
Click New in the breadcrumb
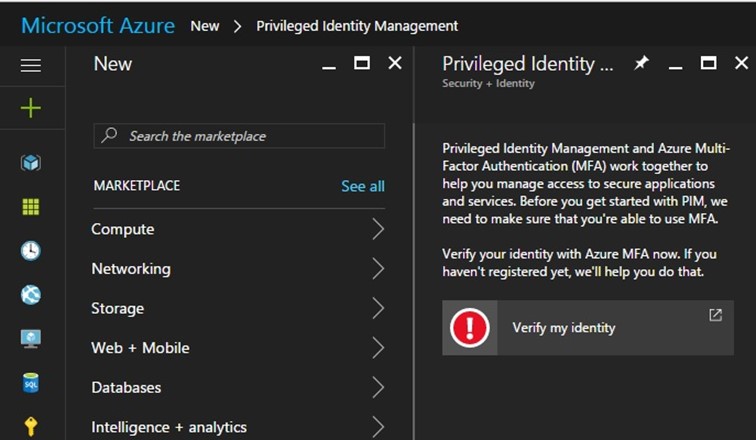click(x=204, y=26)
